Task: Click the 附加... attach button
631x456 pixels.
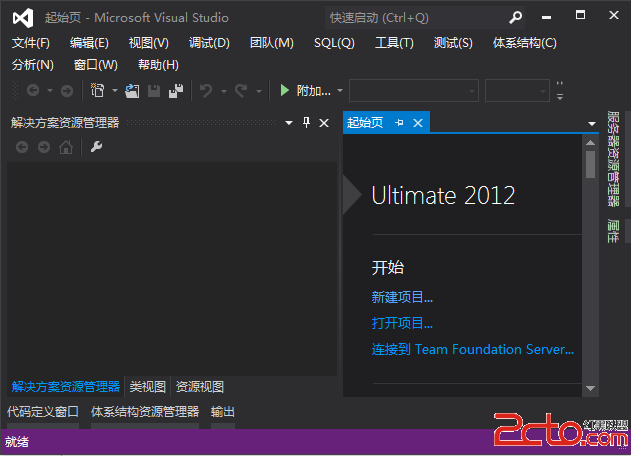Action: (313, 91)
